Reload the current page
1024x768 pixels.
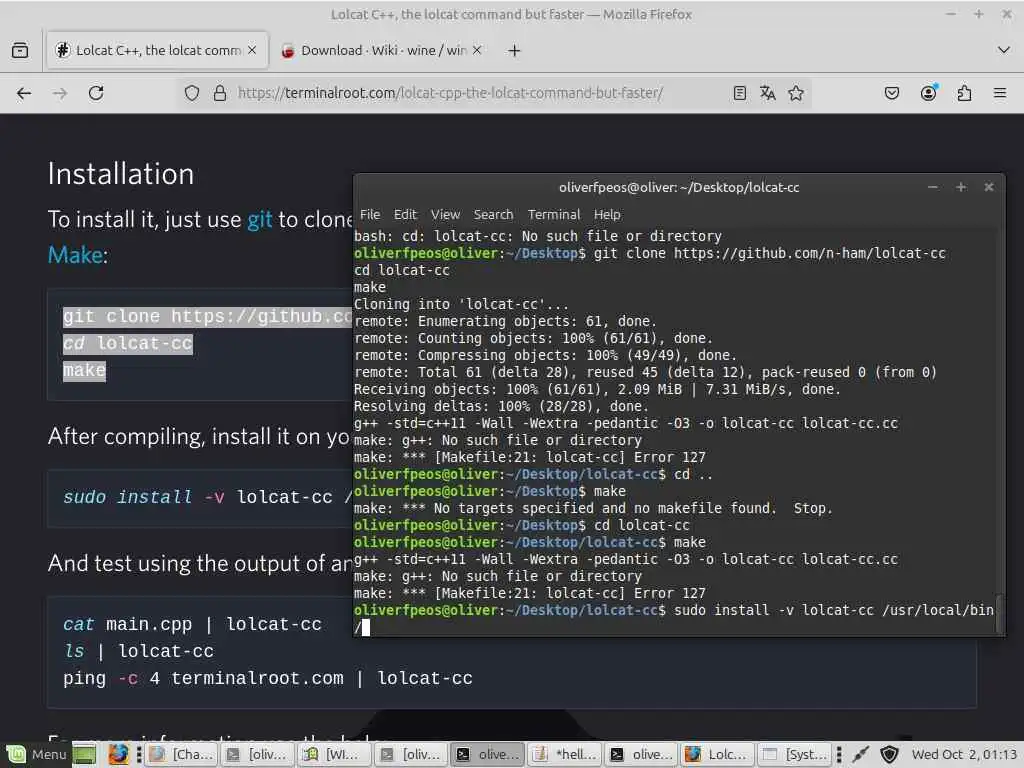pos(96,93)
